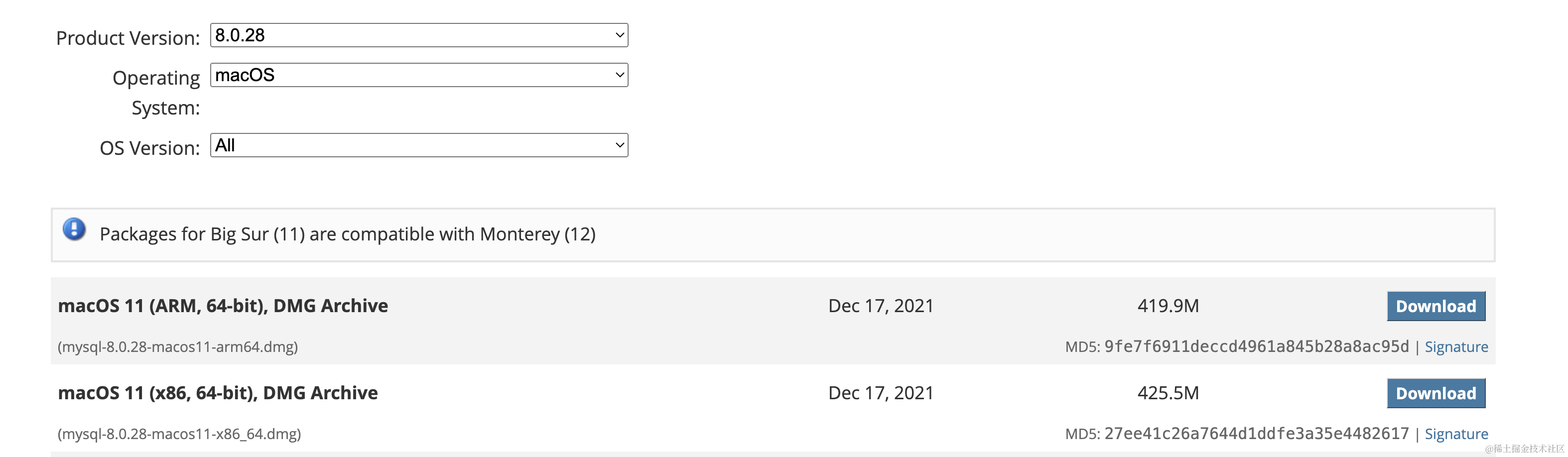Click the mysql-8.0.28-macos11-arm64.dmg filename

click(x=178, y=347)
